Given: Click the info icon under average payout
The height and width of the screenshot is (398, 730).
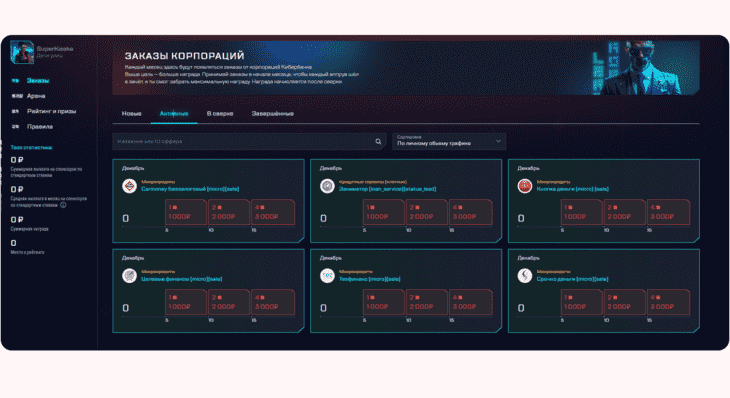Looking at the screenshot, I should (x=63, y=205).
